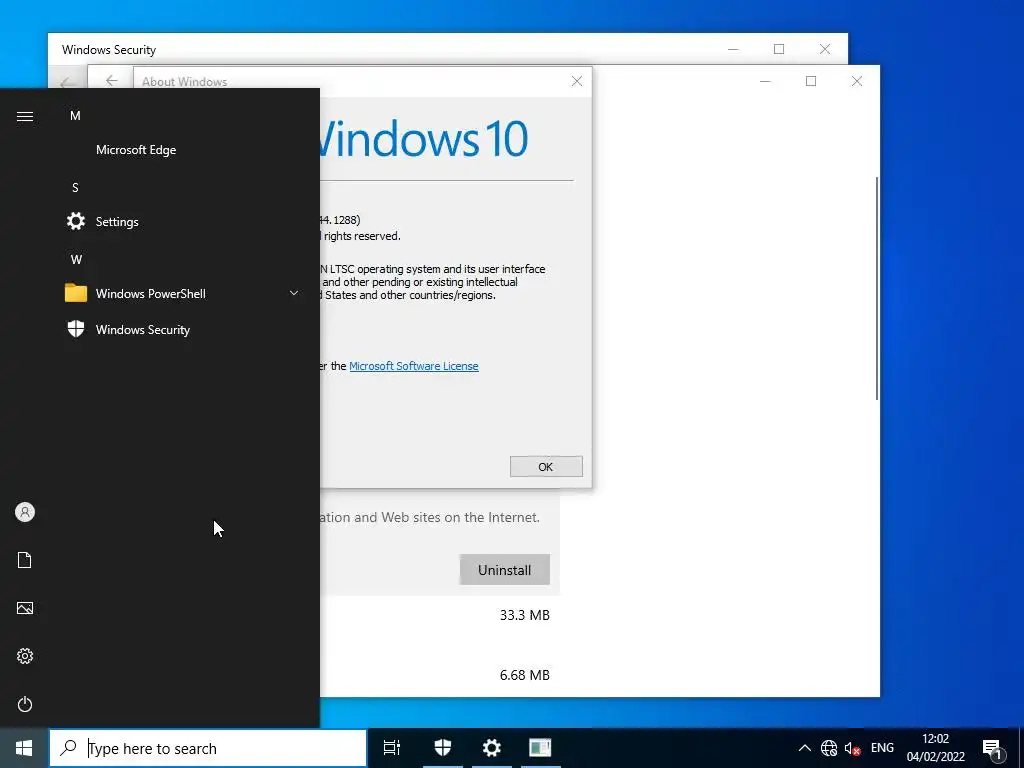The image size is (1024, 768).
Task: Close the About Windows dialog
Action: click(577, 81)
